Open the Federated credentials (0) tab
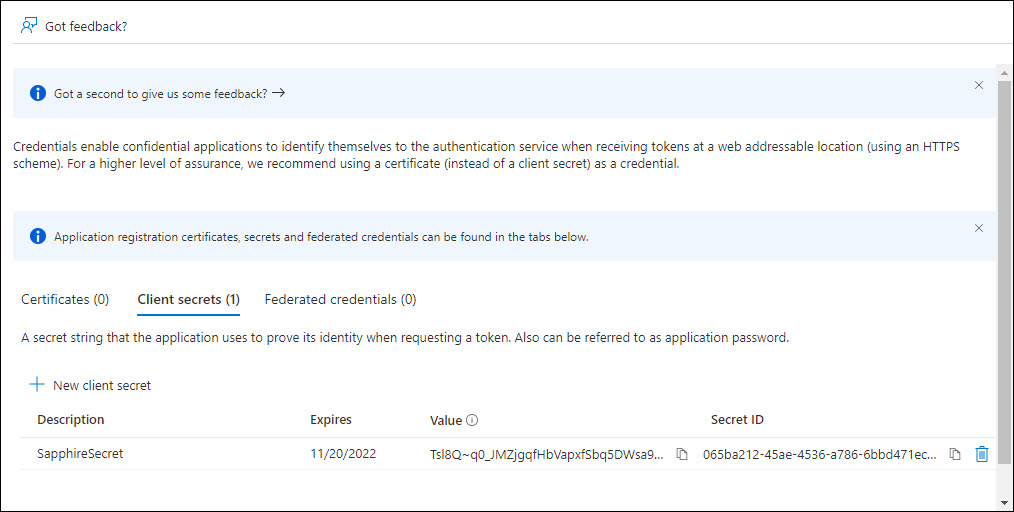Screen dimensions: 1014x512 click(x=340, y=299)
